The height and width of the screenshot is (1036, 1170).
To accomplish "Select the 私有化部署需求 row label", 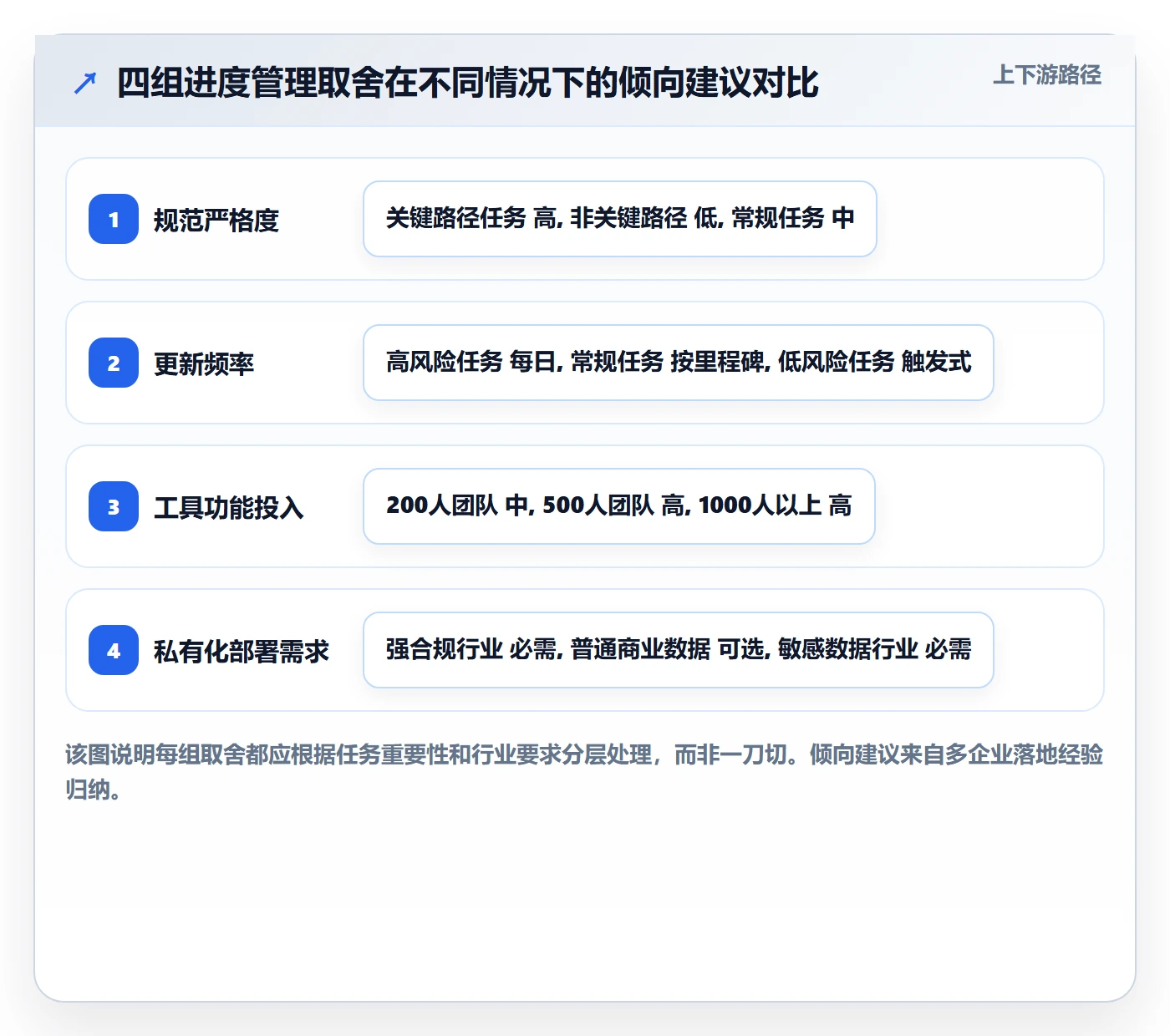I will (x=242, y=651).
